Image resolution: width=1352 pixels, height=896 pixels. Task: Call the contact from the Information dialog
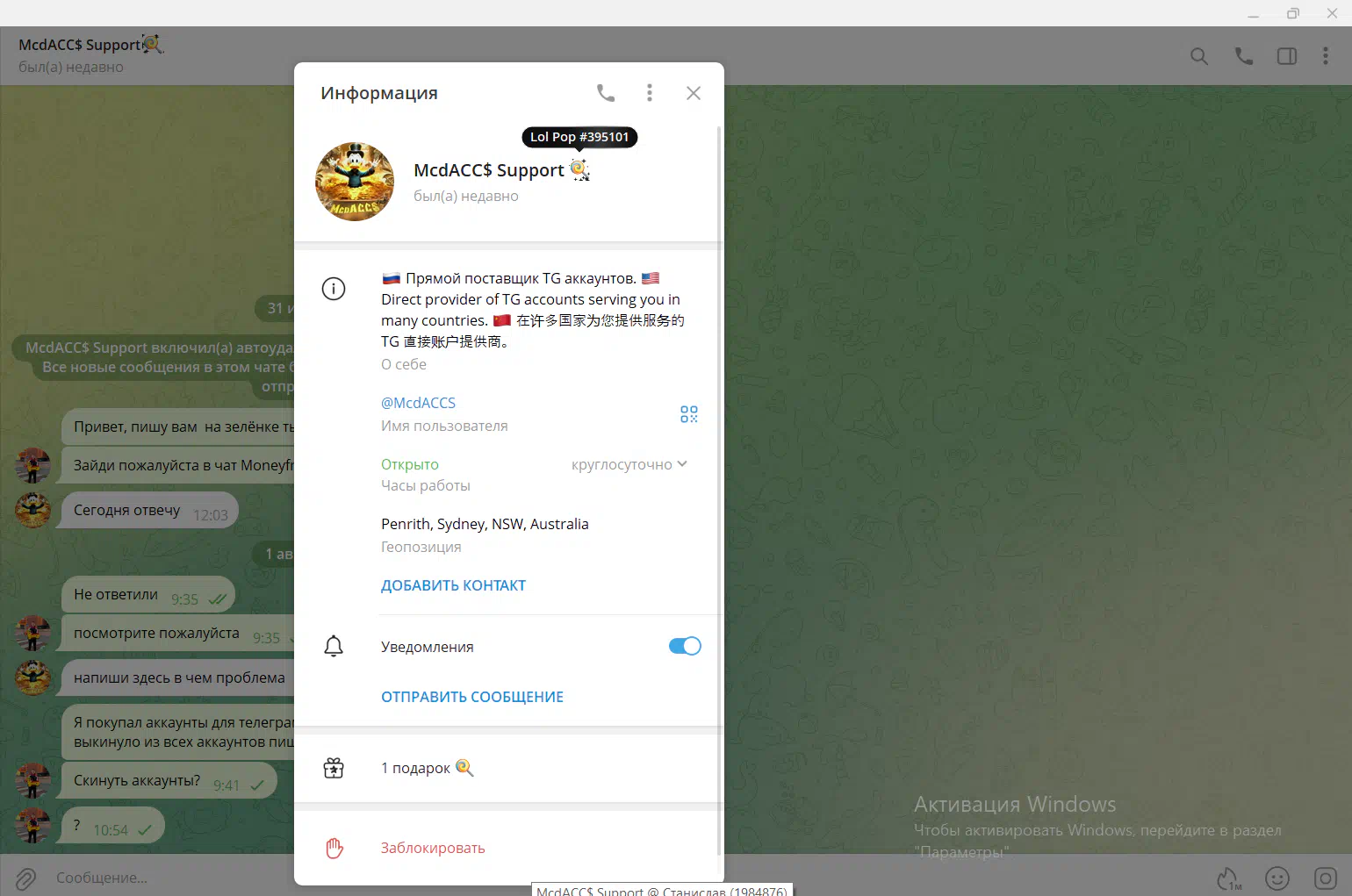(606, 93)
